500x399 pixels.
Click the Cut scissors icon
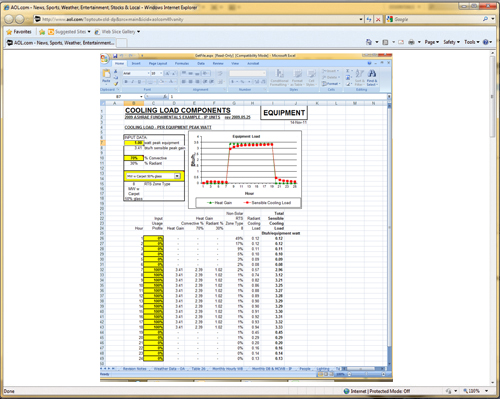pyautogui.click(x=116, y=71)
